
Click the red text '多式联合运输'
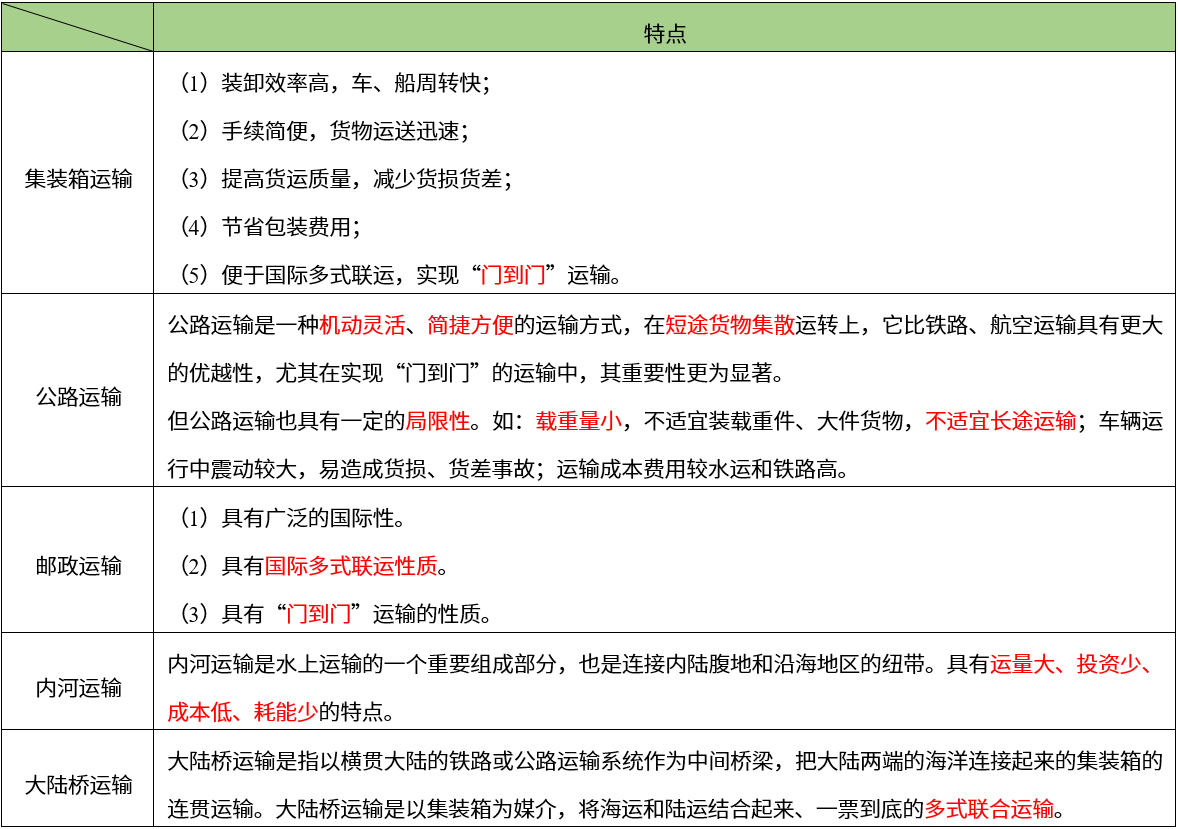pos(989,809)
